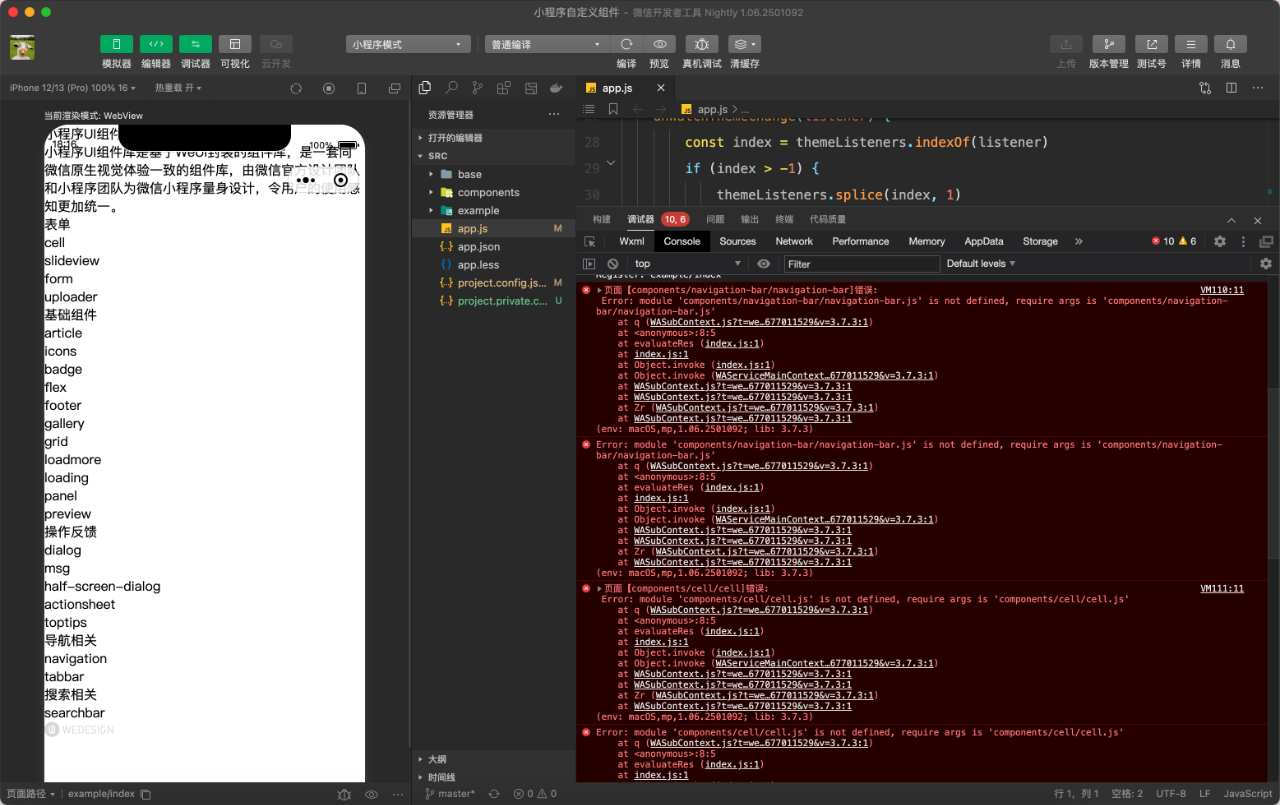1280x805 pixels.
Task: Click the simulator phone device icon
Action: point(362,88)
